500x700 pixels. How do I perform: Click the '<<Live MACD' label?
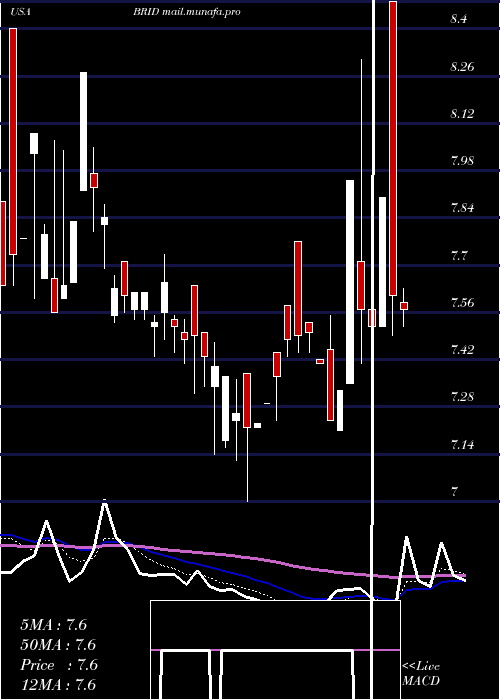(421, 674)
